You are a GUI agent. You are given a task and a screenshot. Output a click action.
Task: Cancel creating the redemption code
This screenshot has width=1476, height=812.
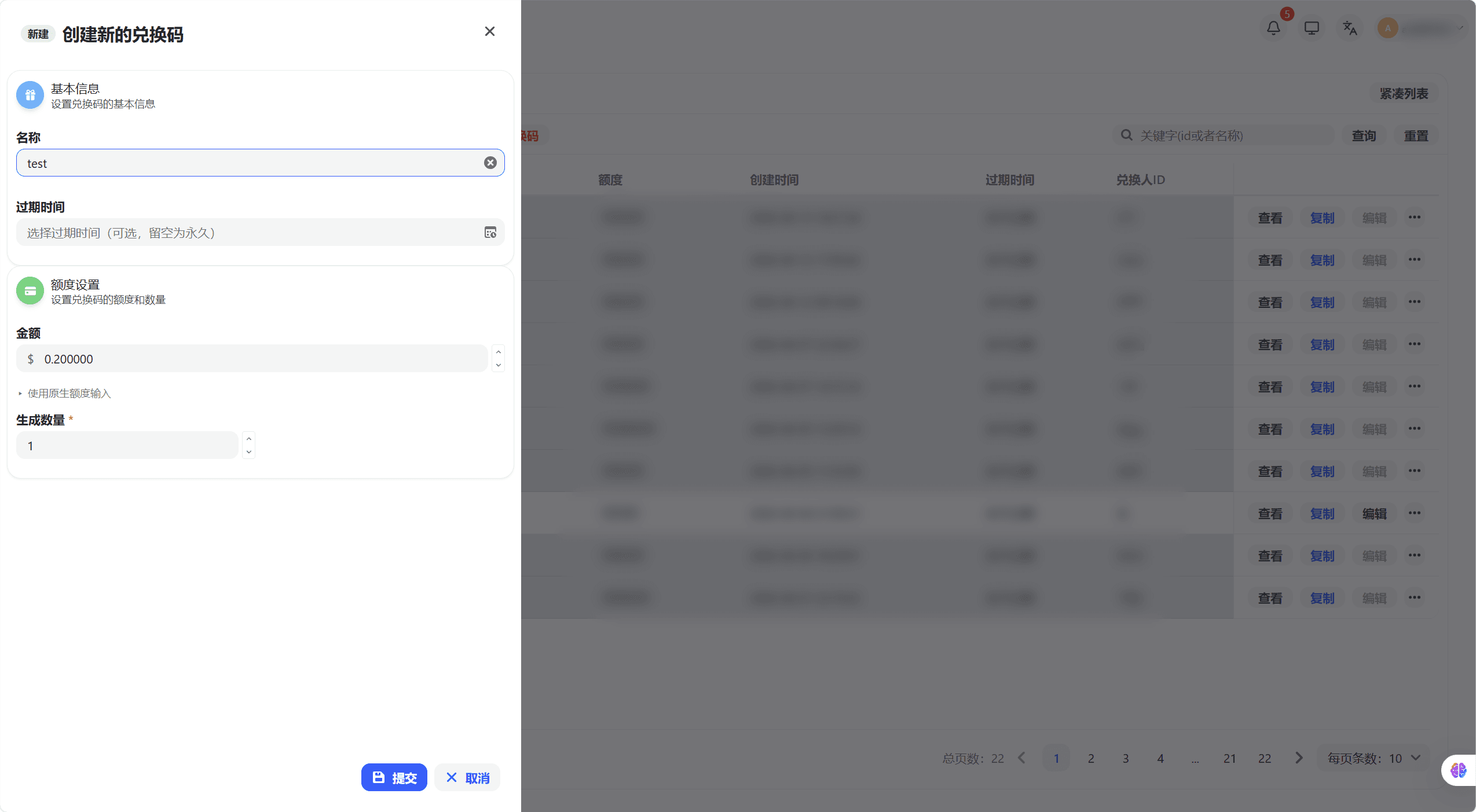[x=467, y=777]
